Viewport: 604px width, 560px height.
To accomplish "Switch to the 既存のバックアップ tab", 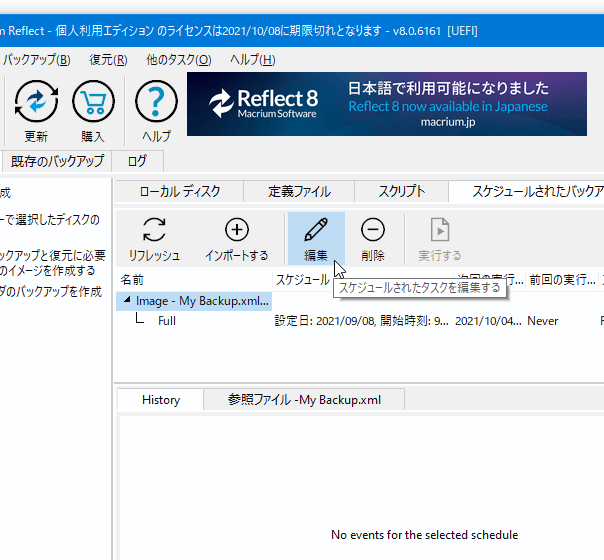I will 57,161.
